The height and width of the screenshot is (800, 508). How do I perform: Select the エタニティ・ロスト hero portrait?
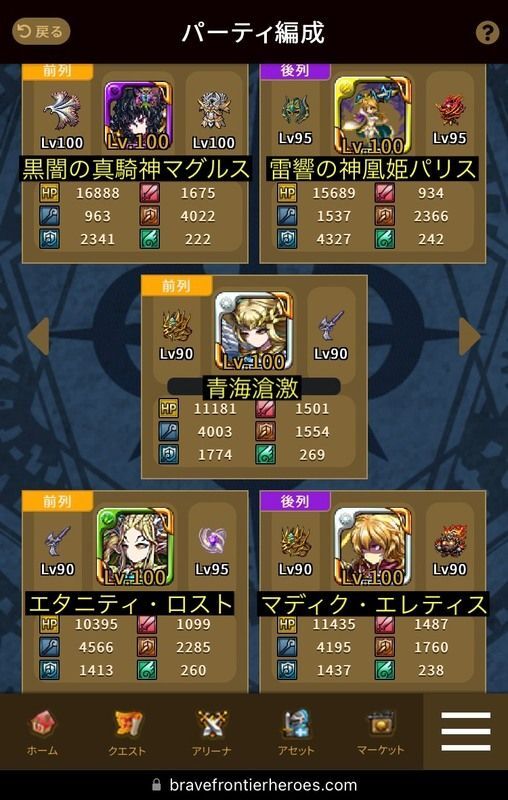[x=135, y=546]
